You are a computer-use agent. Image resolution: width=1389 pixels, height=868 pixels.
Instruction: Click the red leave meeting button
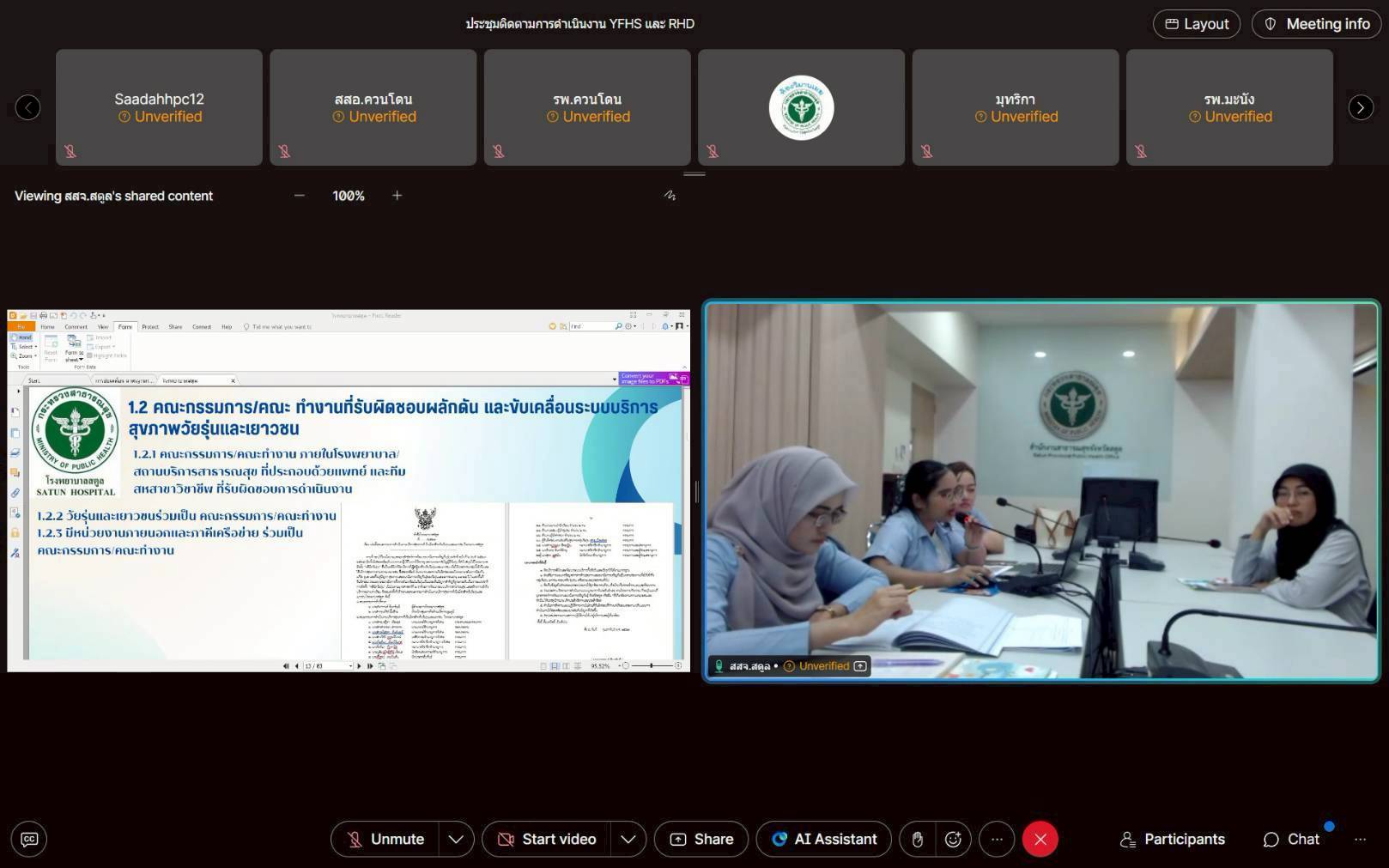[x=1040, y=839]
